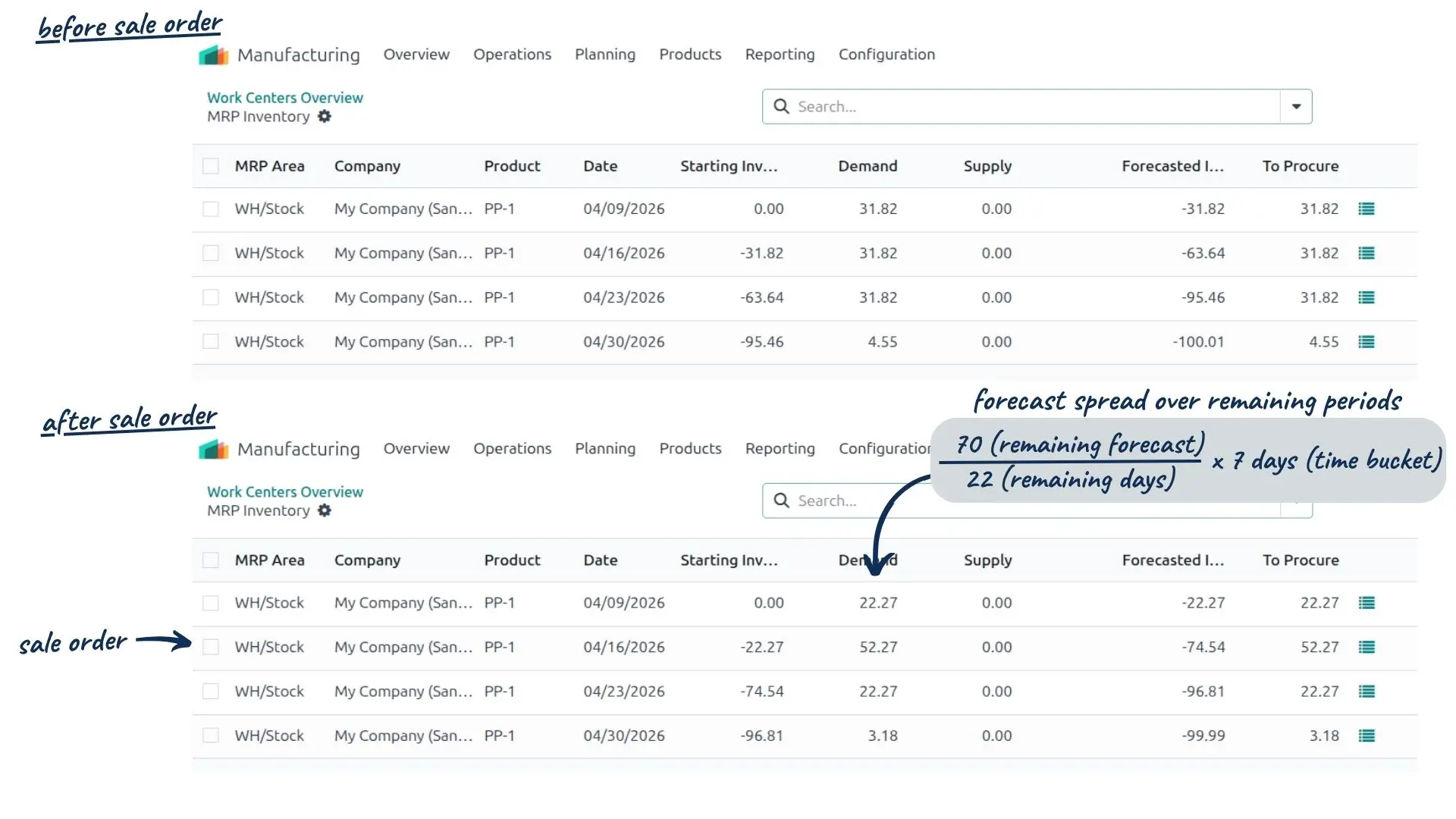Open the Work Centers Overview link
This screenshot has height=819, width=1456.
coord(284,97)
